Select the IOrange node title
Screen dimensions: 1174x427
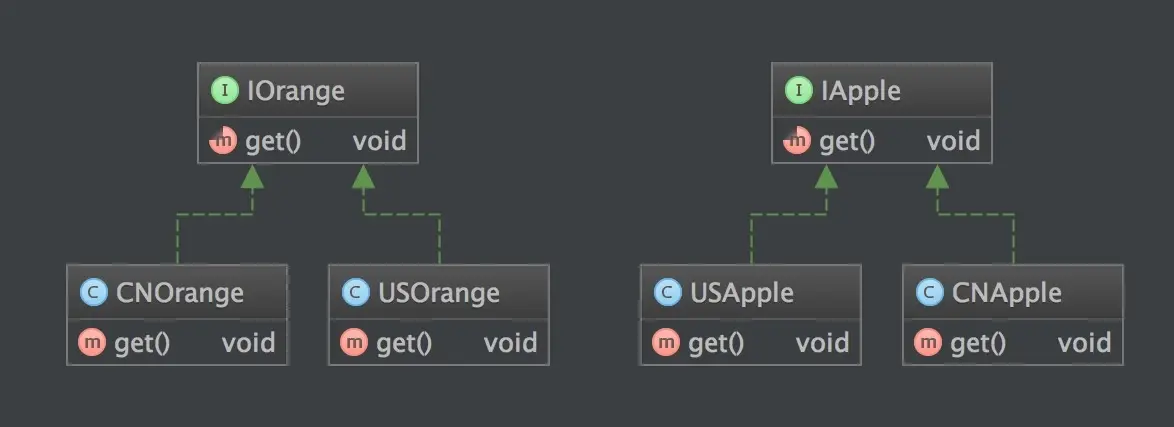coord(295,92)
